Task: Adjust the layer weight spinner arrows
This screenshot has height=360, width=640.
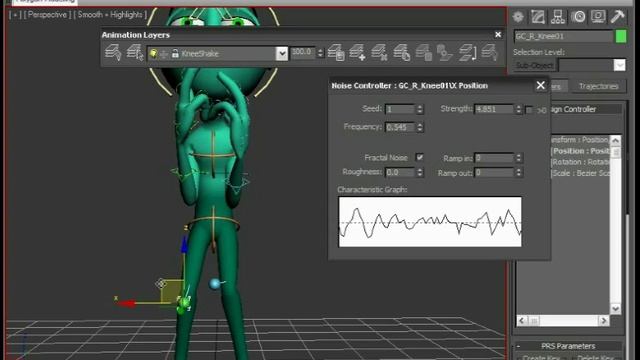Action: pyautogui.click(x=320, y=53)
